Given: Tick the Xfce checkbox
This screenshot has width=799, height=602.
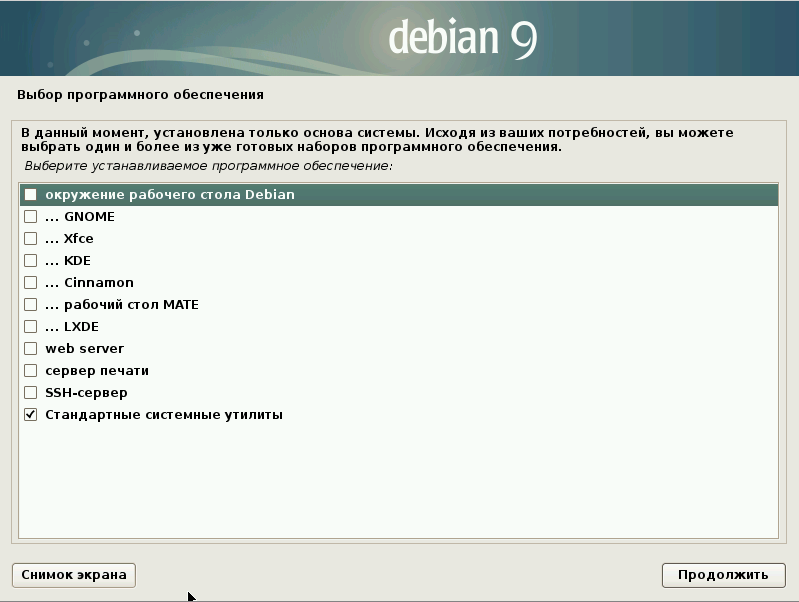Looking at the screenshot, I should pos(31,239).
